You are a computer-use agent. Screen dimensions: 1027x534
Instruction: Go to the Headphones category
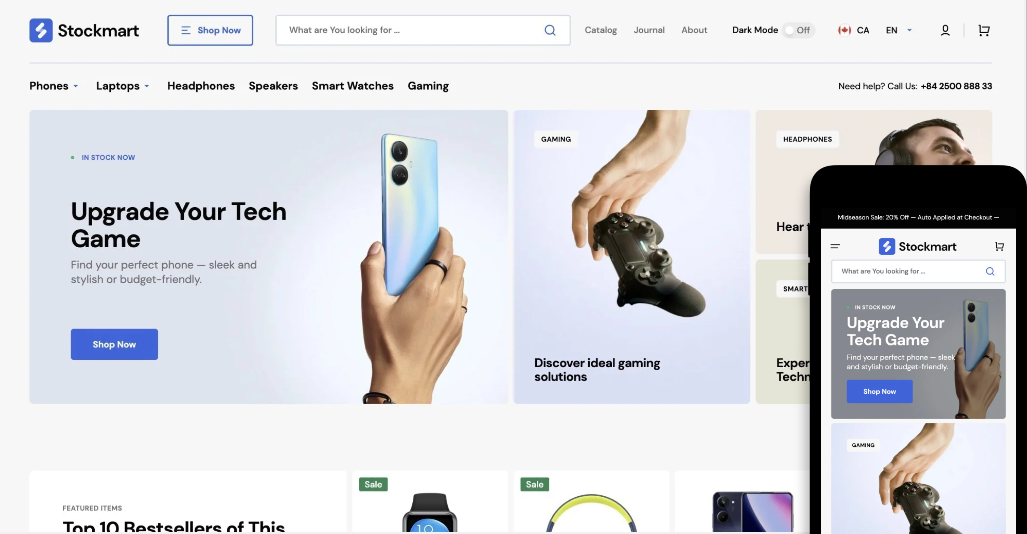click(200, 86)
